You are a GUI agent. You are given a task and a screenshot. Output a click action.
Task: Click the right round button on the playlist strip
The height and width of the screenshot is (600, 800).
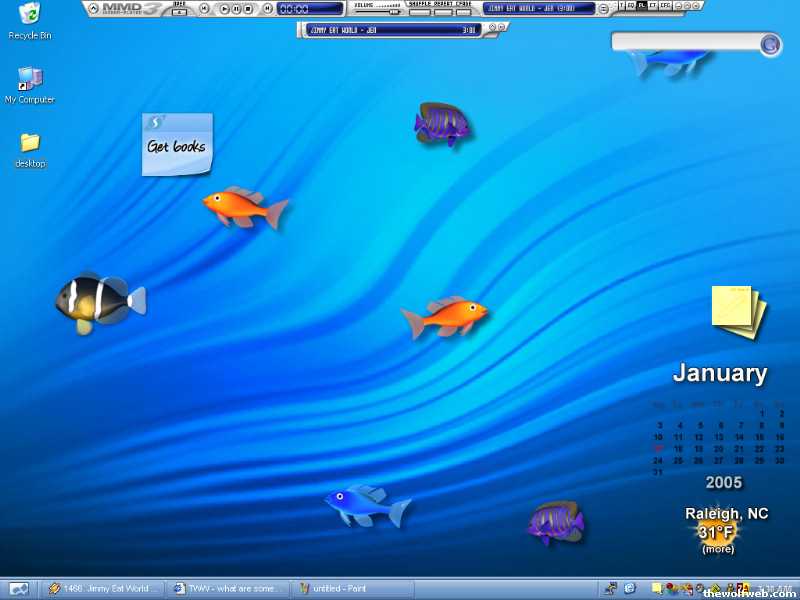click(501, 27)
